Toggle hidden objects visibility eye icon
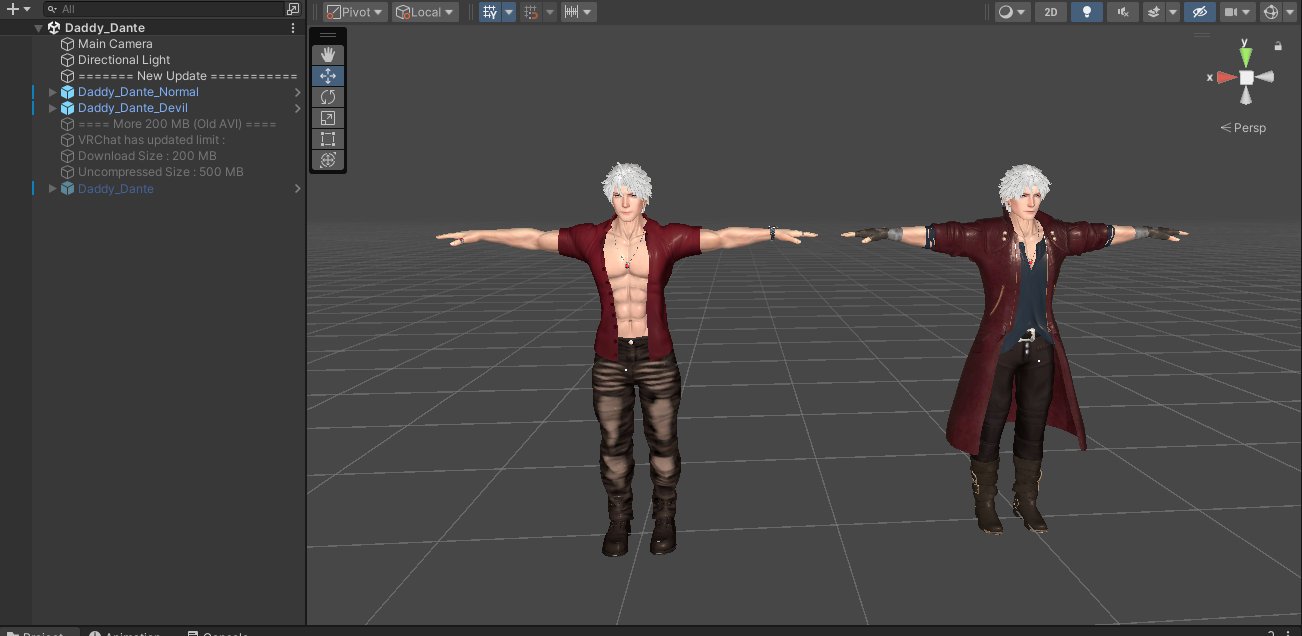Viewport: 1302px width, 636px height. coord(1200,12)
